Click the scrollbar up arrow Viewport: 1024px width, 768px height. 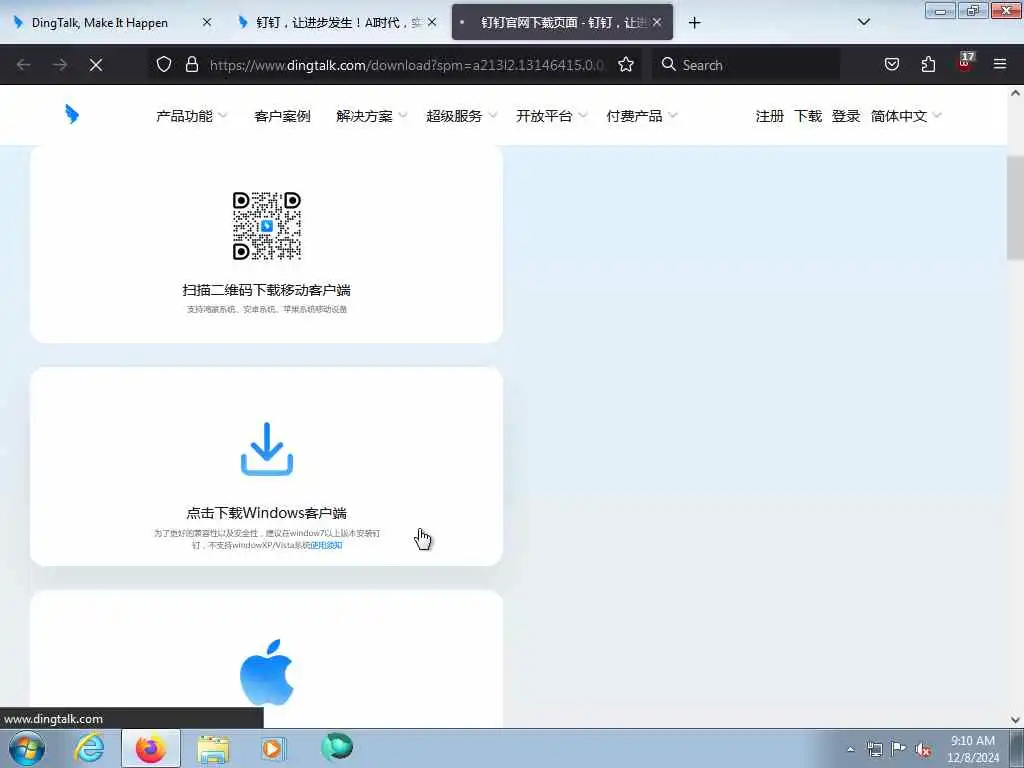click(1016, 93)
